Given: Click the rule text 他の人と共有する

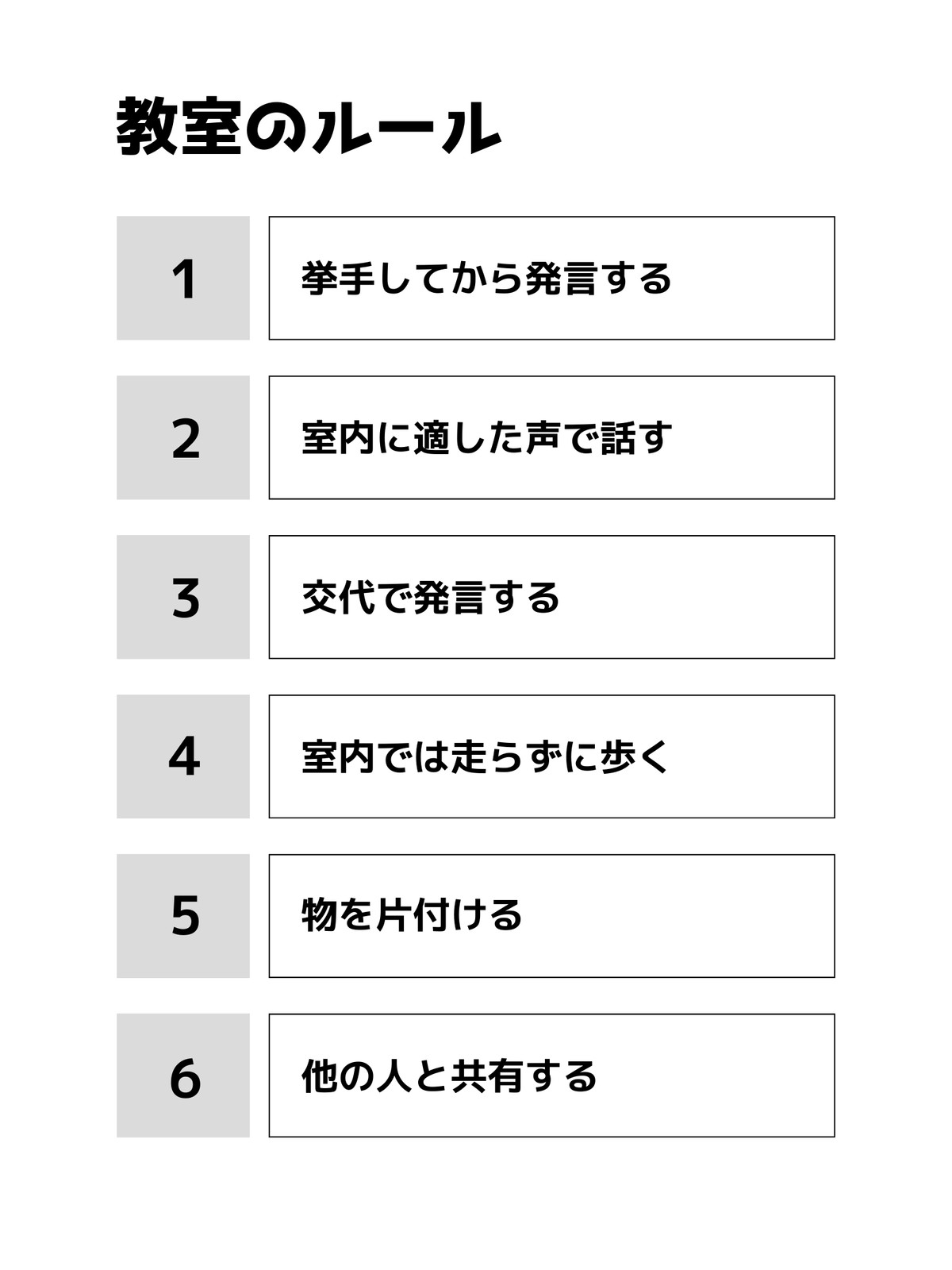Looking at the screenshot, I should (449, 1076).
